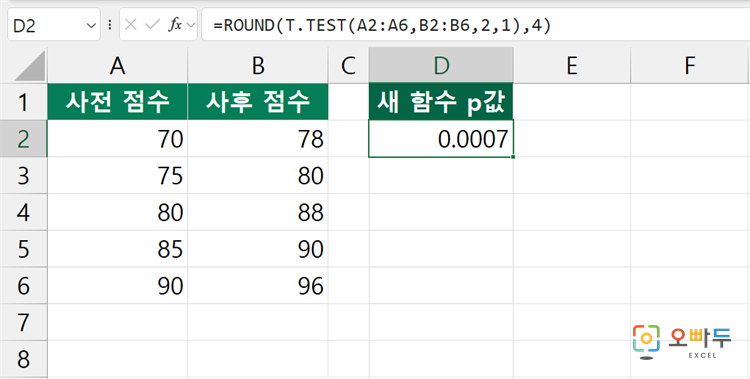Image resolution: width=750 pixels, height=379 pixels.
Task: Select cell B4 with value 88
Action: point(258,212)
